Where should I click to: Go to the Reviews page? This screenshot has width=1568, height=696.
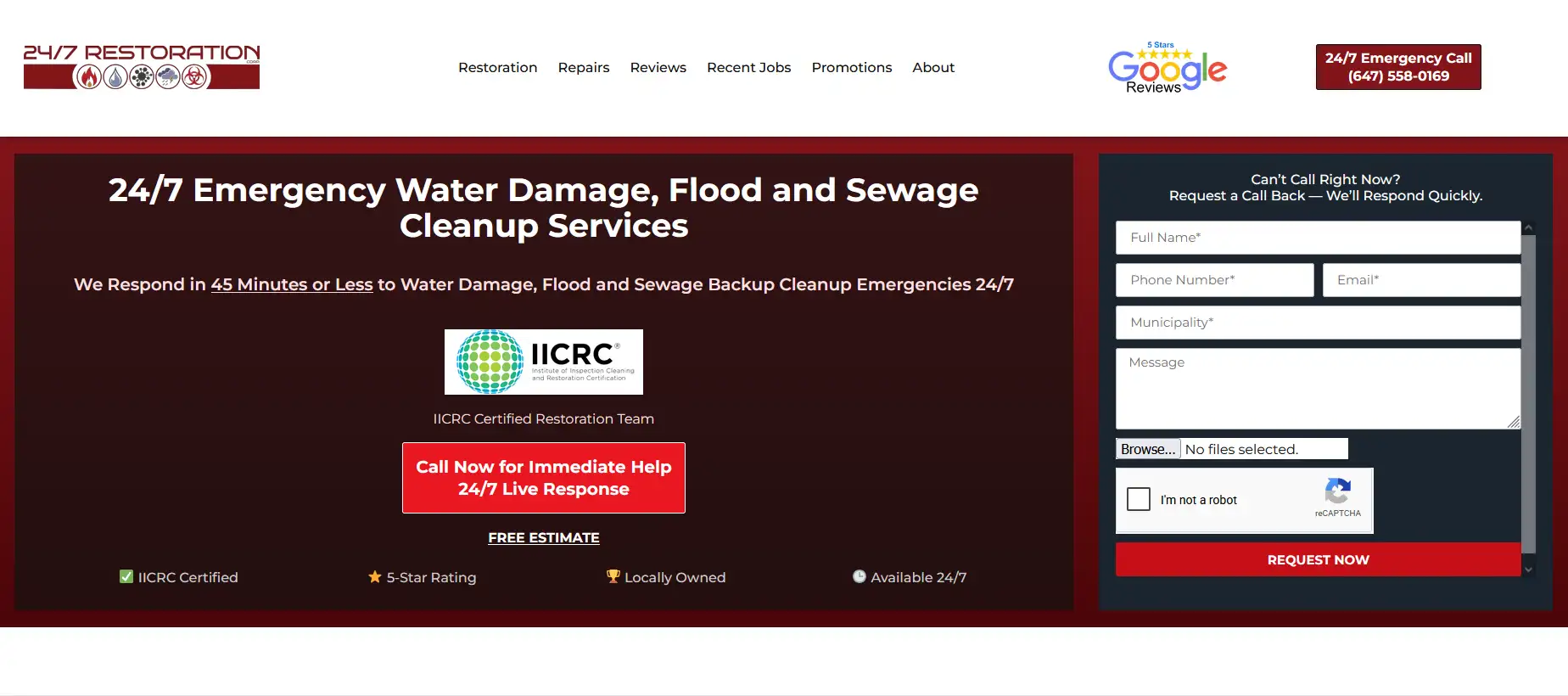pos(658,67)
